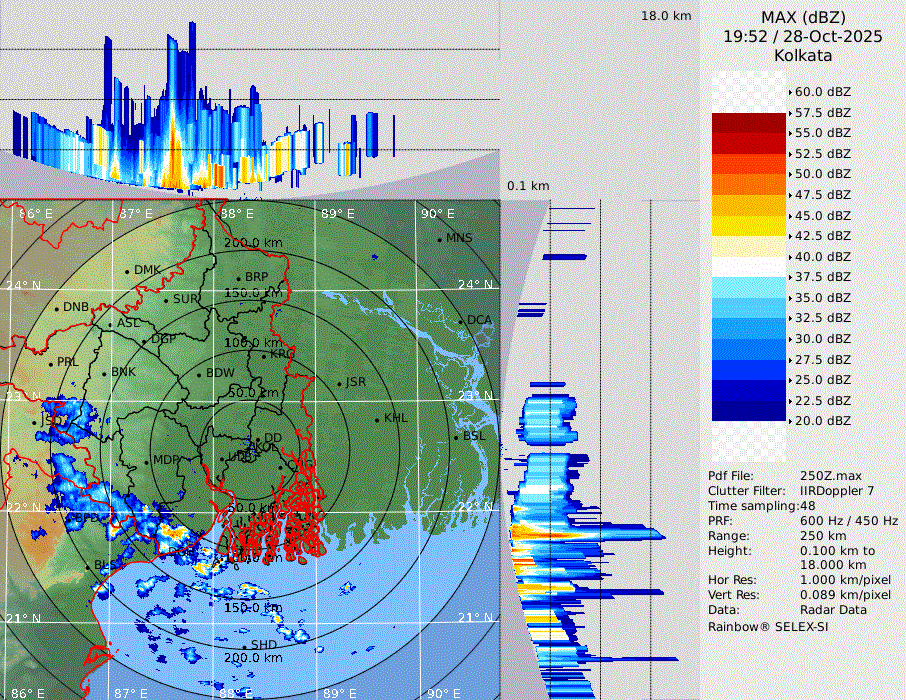
Task: Click the MNS station marker dot
Action: (439, 239)
